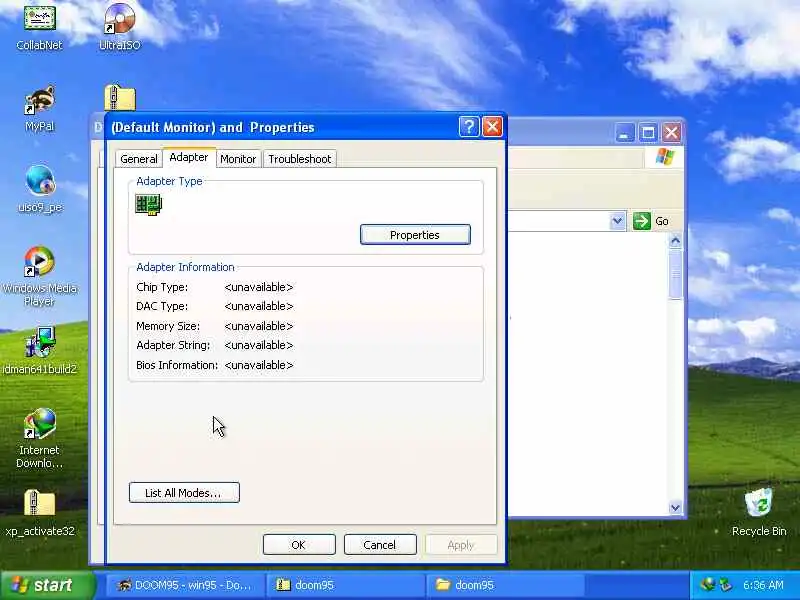This screenshot has height=600, width=800.
Task: Select the UltraISO desktop shortcut
Action: pos(120,27)
